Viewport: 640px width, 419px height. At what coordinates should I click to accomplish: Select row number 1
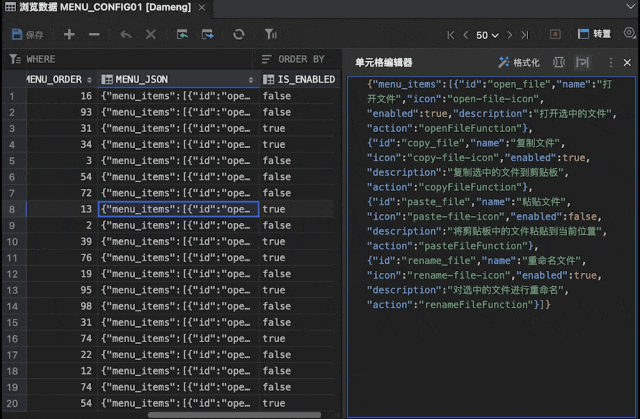[12, 96]
